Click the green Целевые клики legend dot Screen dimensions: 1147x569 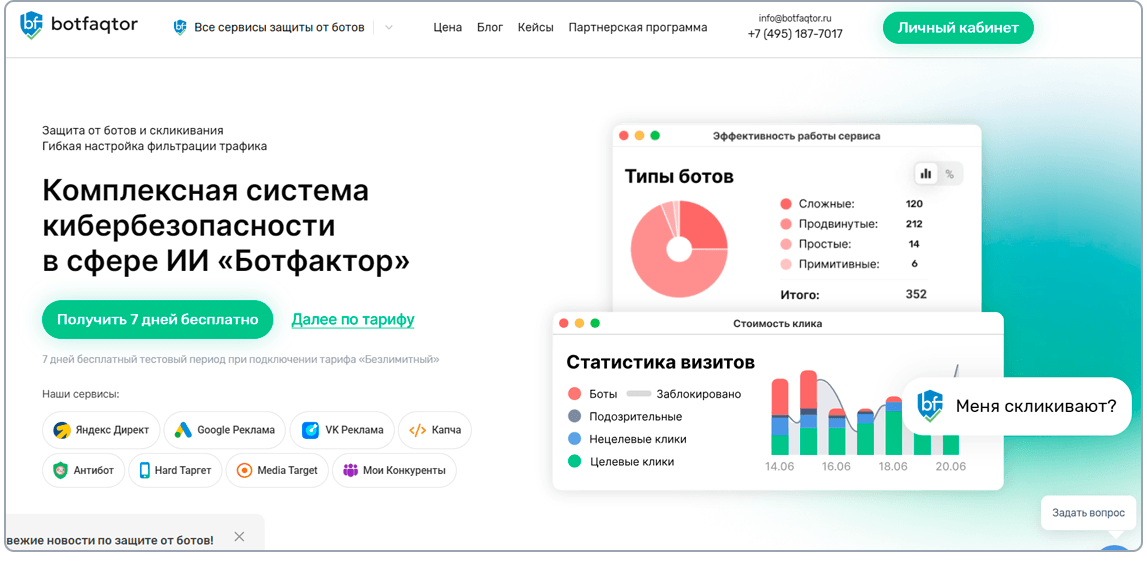click(x=574, y=461)
